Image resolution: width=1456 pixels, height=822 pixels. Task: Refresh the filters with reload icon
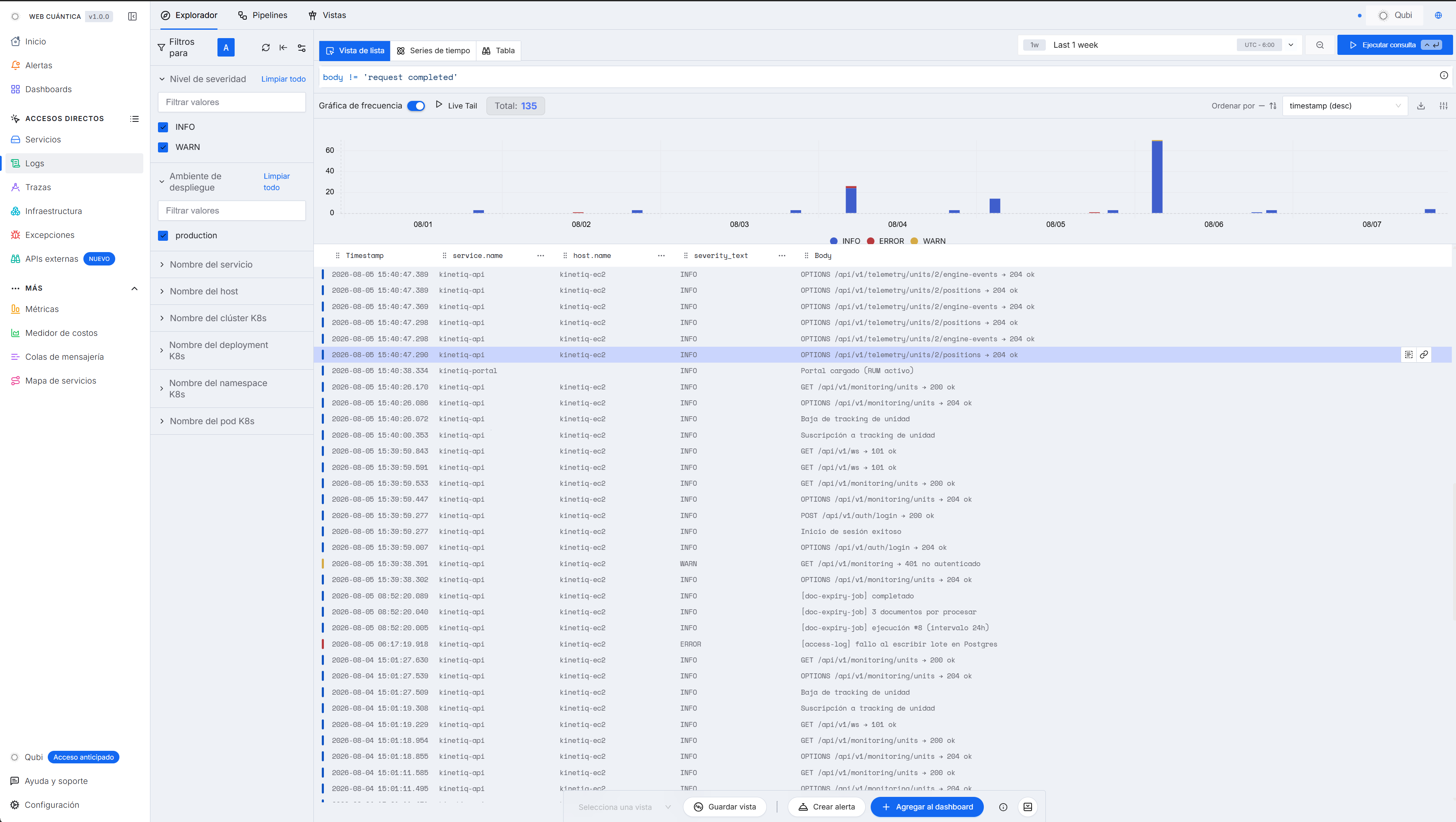click(x=266, y=47)
